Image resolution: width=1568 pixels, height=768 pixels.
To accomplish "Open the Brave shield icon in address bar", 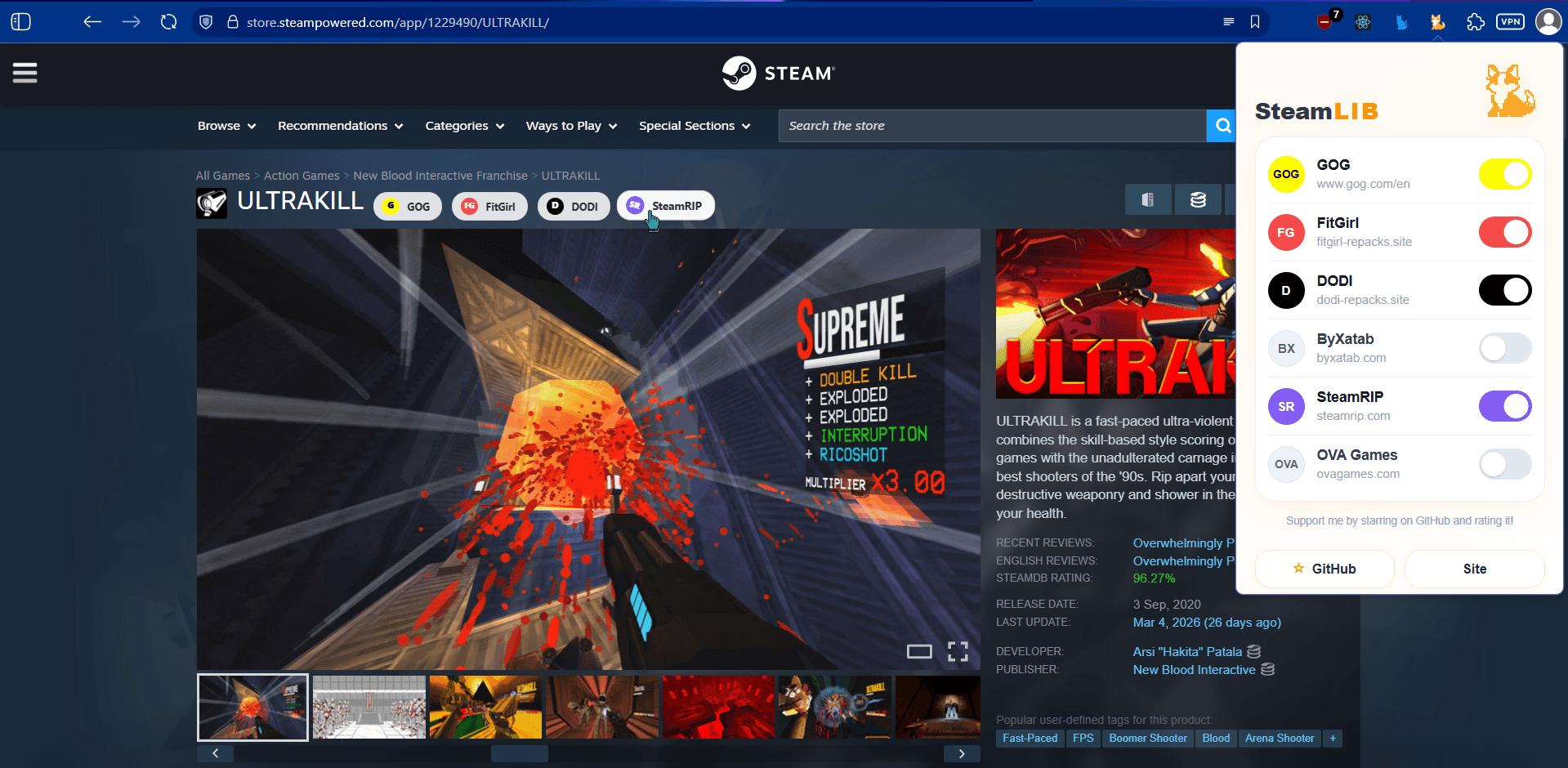I will pos(206,22).
